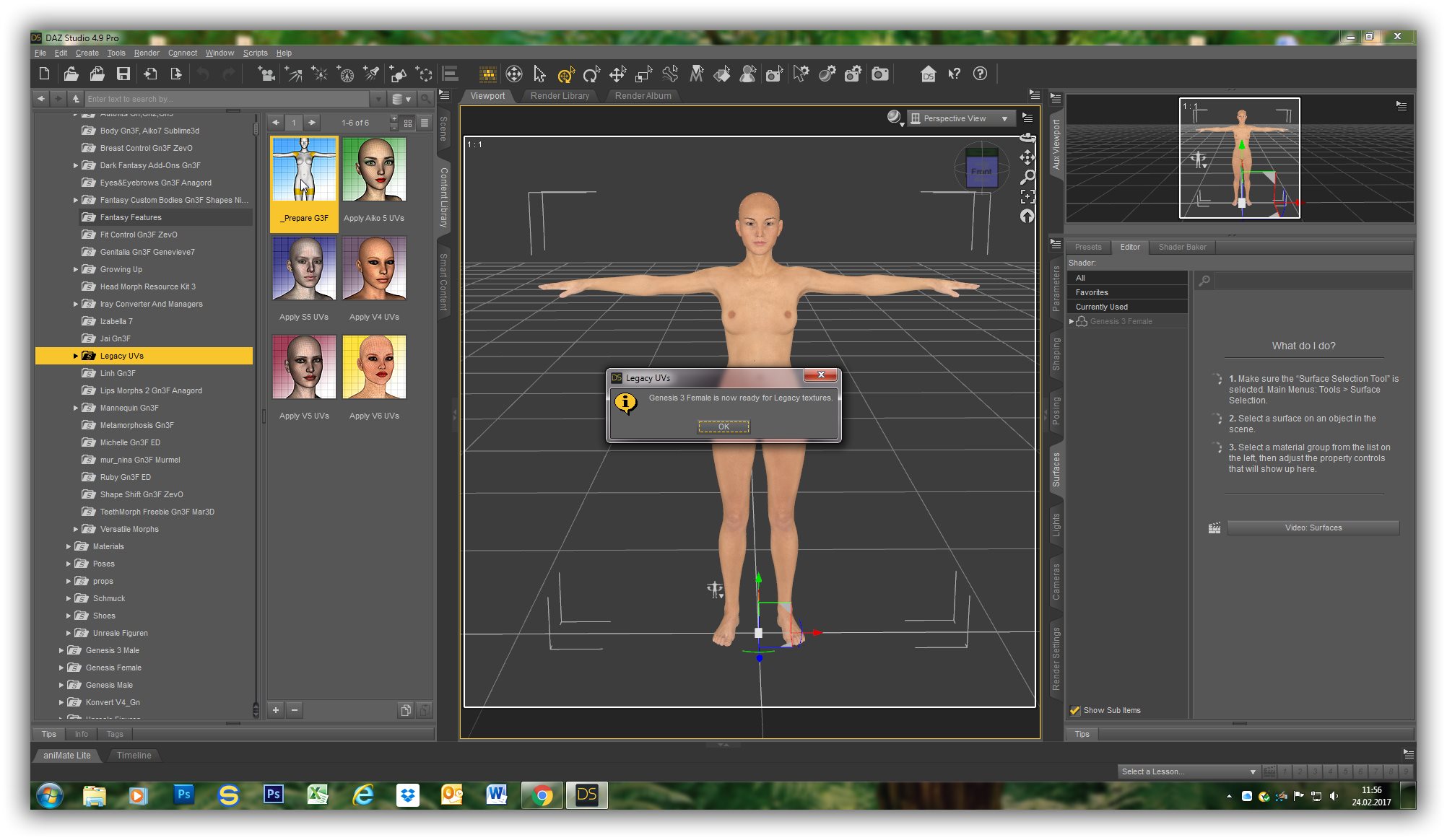Expand the Legacy UVs folder
This screenshot has height=840, width=1447.
[76, 356]
